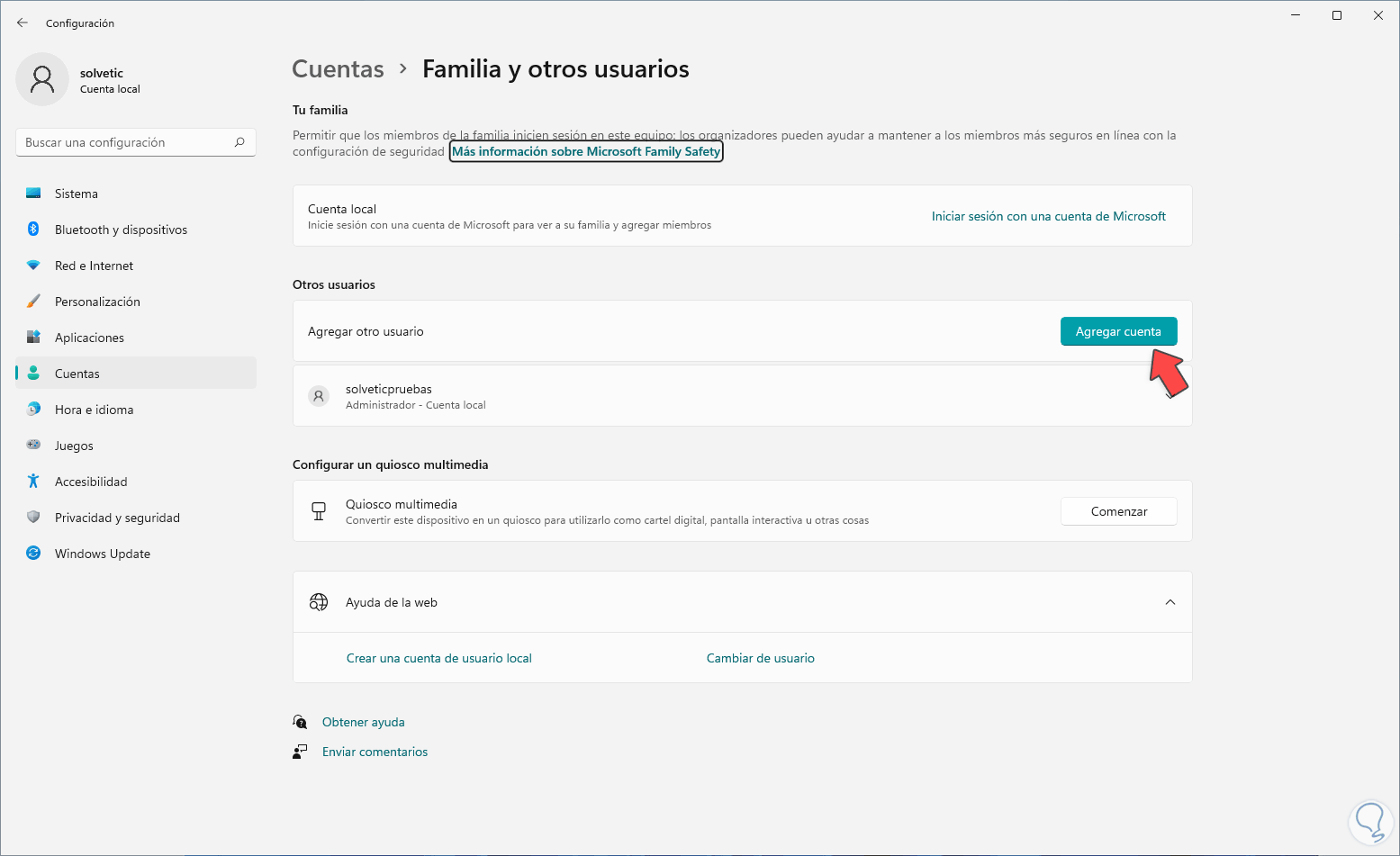Select Aplicaciones in the sidebar

tap(89, 338)
